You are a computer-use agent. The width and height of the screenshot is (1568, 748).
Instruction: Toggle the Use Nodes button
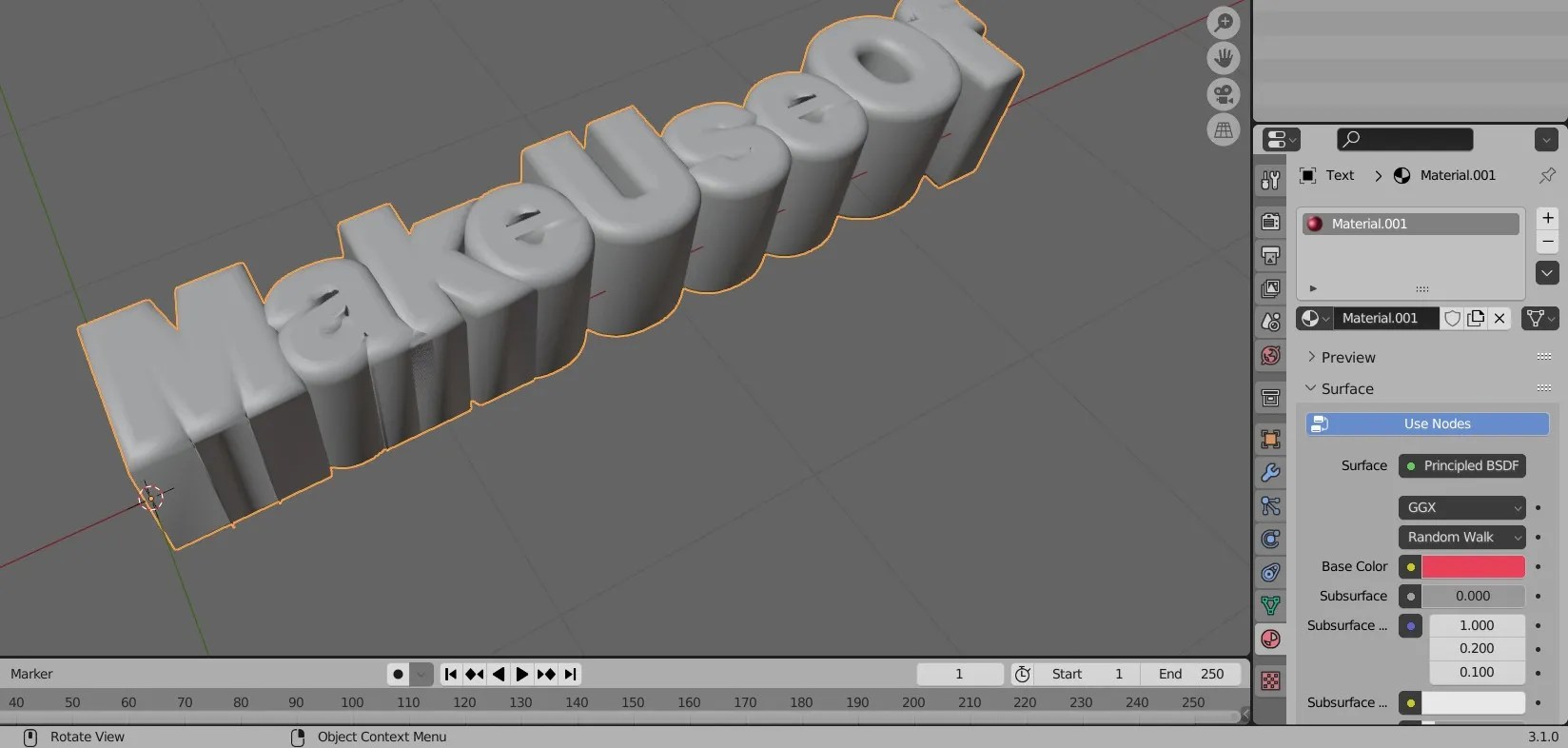tap(1427, 423)
